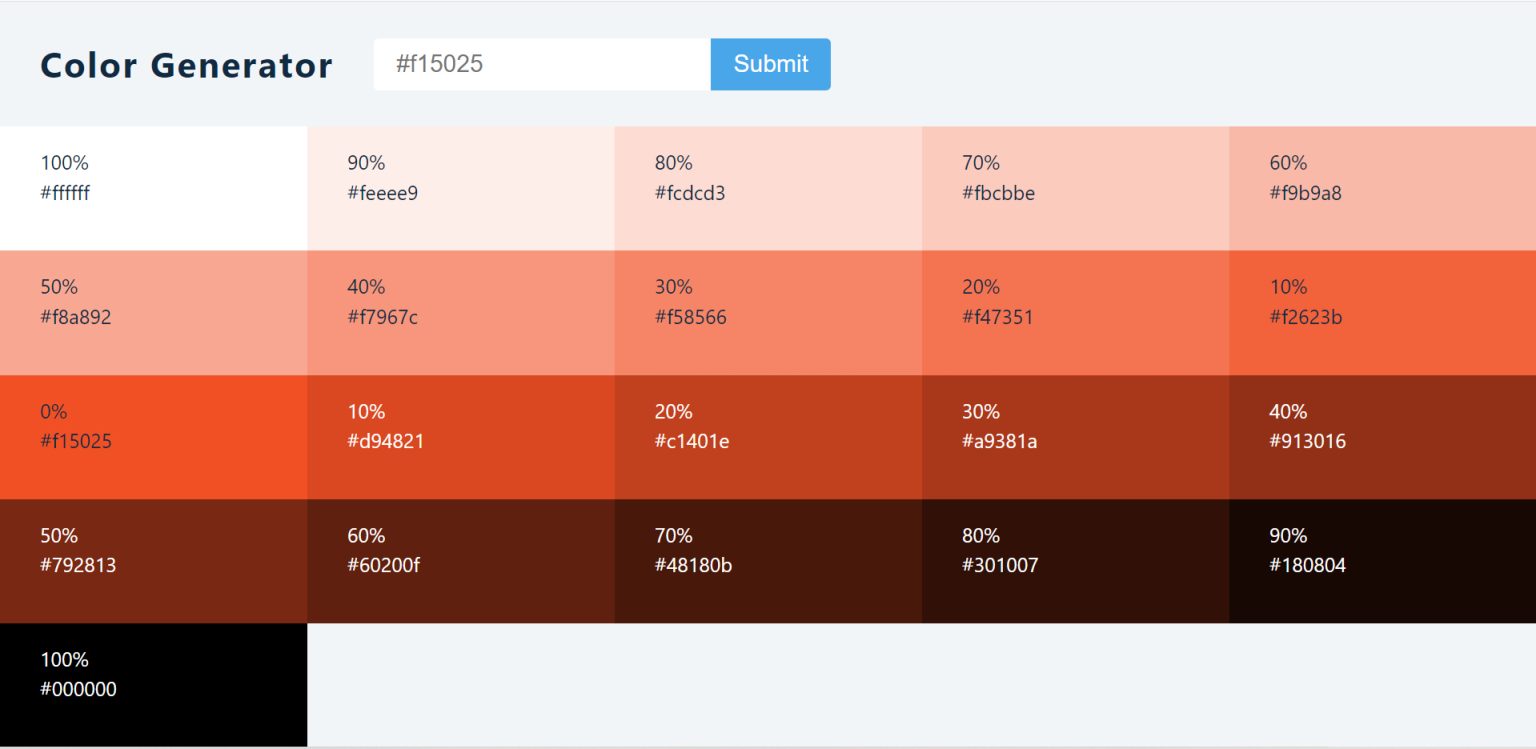Click the 70% light swatch #fbcbbe

pyautogui.click(x=1075, y=186)
